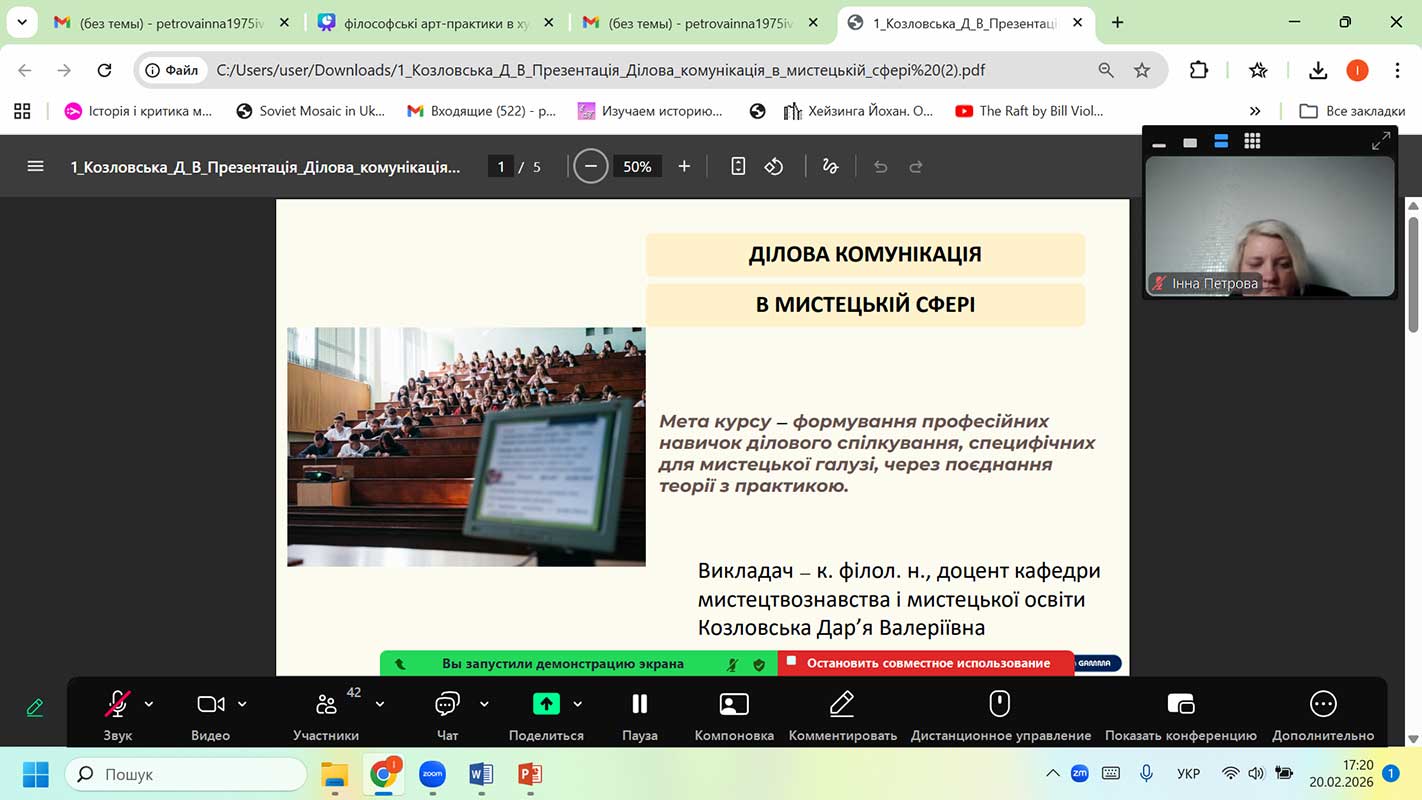
Task: Expand the audio options arrow next to Звук
Action: [149, 704]
